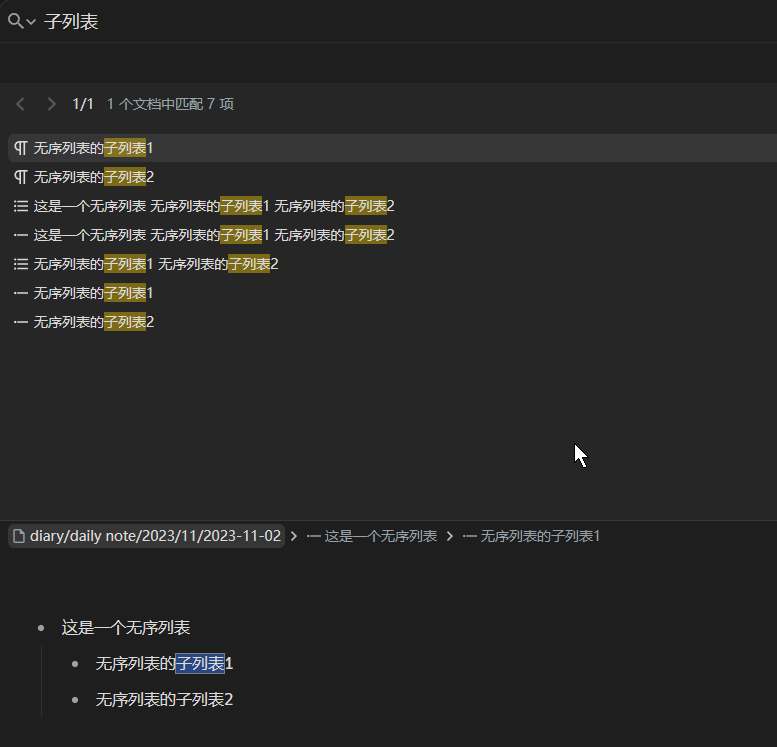The width and height of the screenshot is (777, 747).
Task: Click first breadcrumb chevron separator after document path
Action: click(x=294, y=536)
